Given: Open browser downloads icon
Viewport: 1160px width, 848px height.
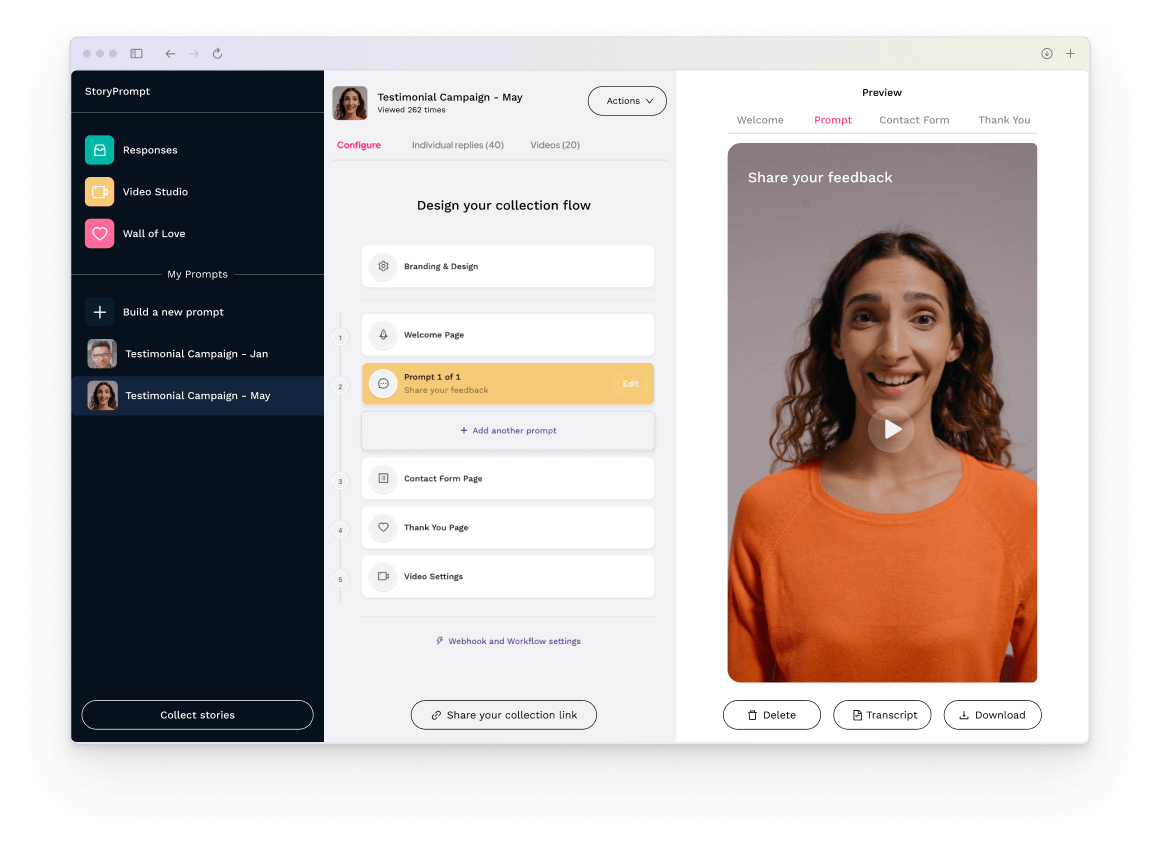Looking at the screenshot, I should 1047,53.
